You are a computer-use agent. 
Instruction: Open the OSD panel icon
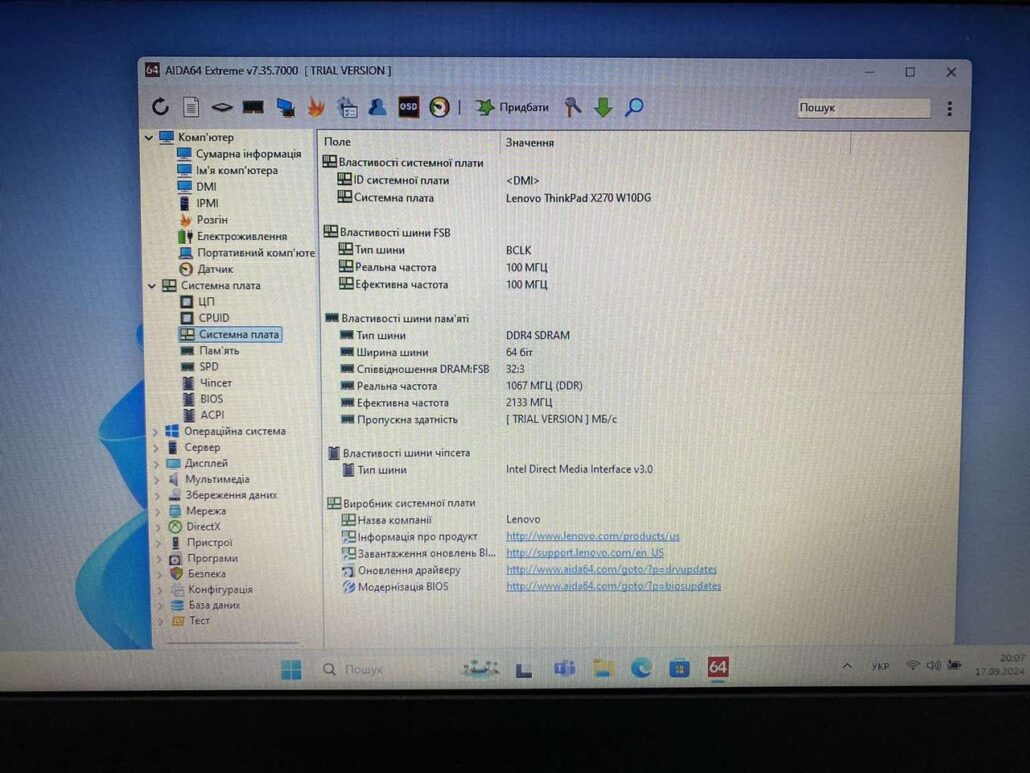coord(408,107)
